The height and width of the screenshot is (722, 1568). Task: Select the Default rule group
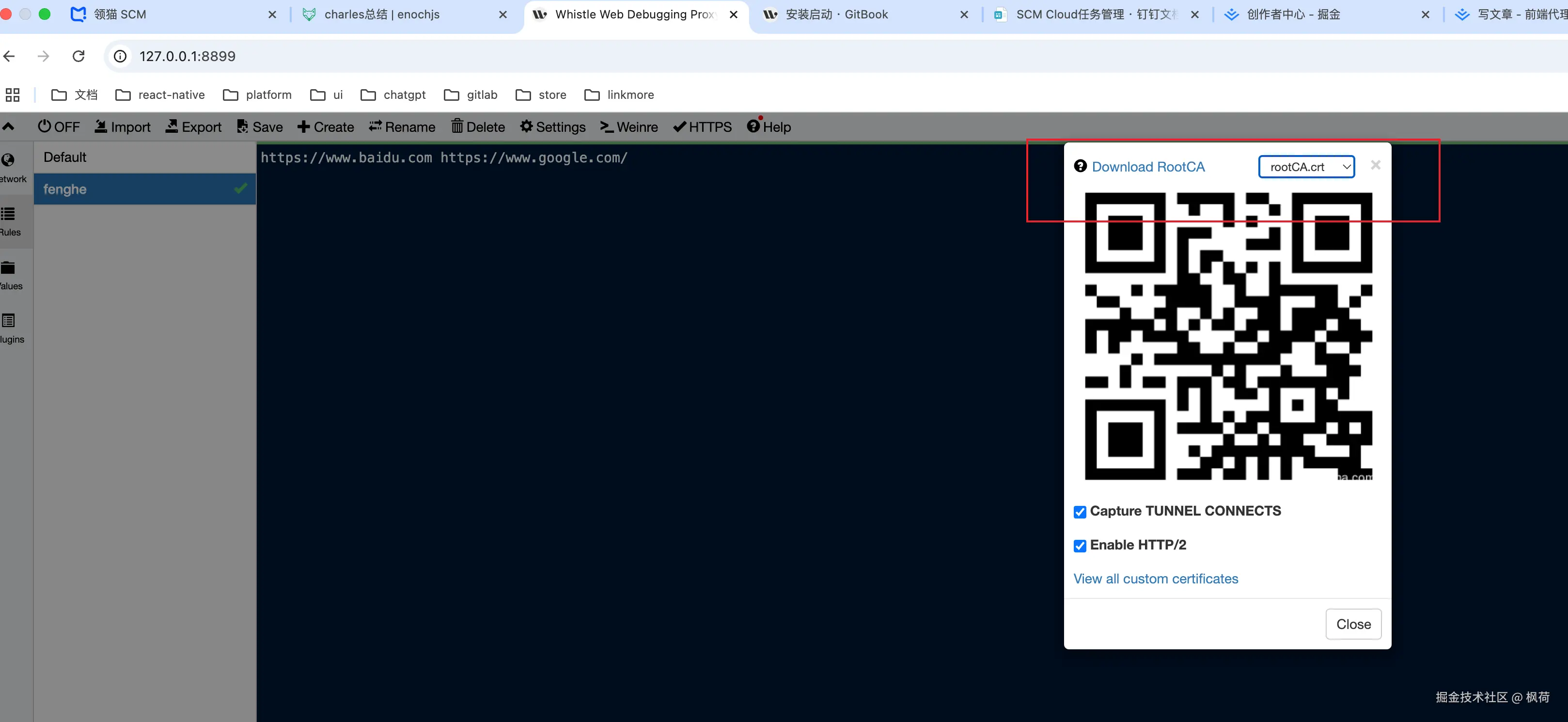pyautogui.click(x=65, y=157)
